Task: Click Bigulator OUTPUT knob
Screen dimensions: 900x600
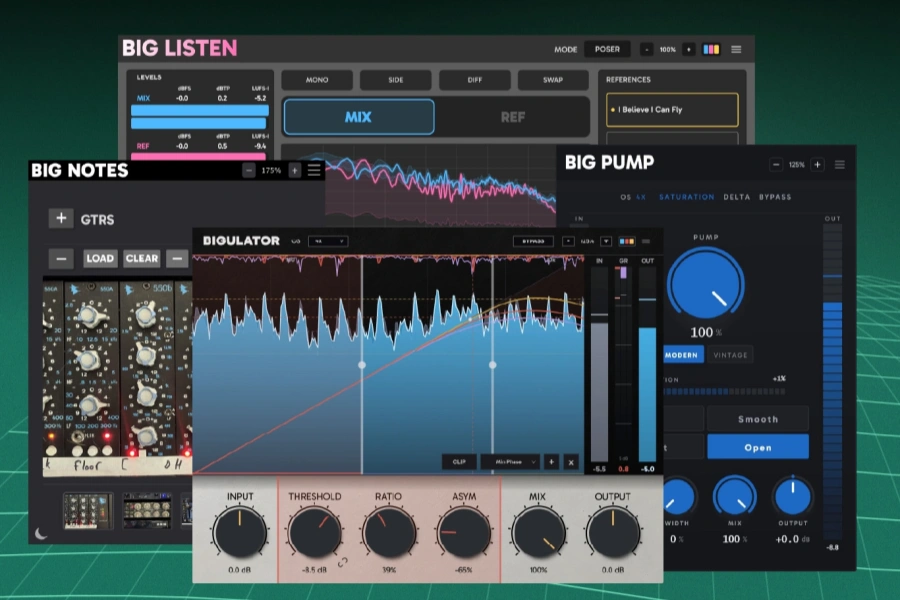Action: pos(612,533)
